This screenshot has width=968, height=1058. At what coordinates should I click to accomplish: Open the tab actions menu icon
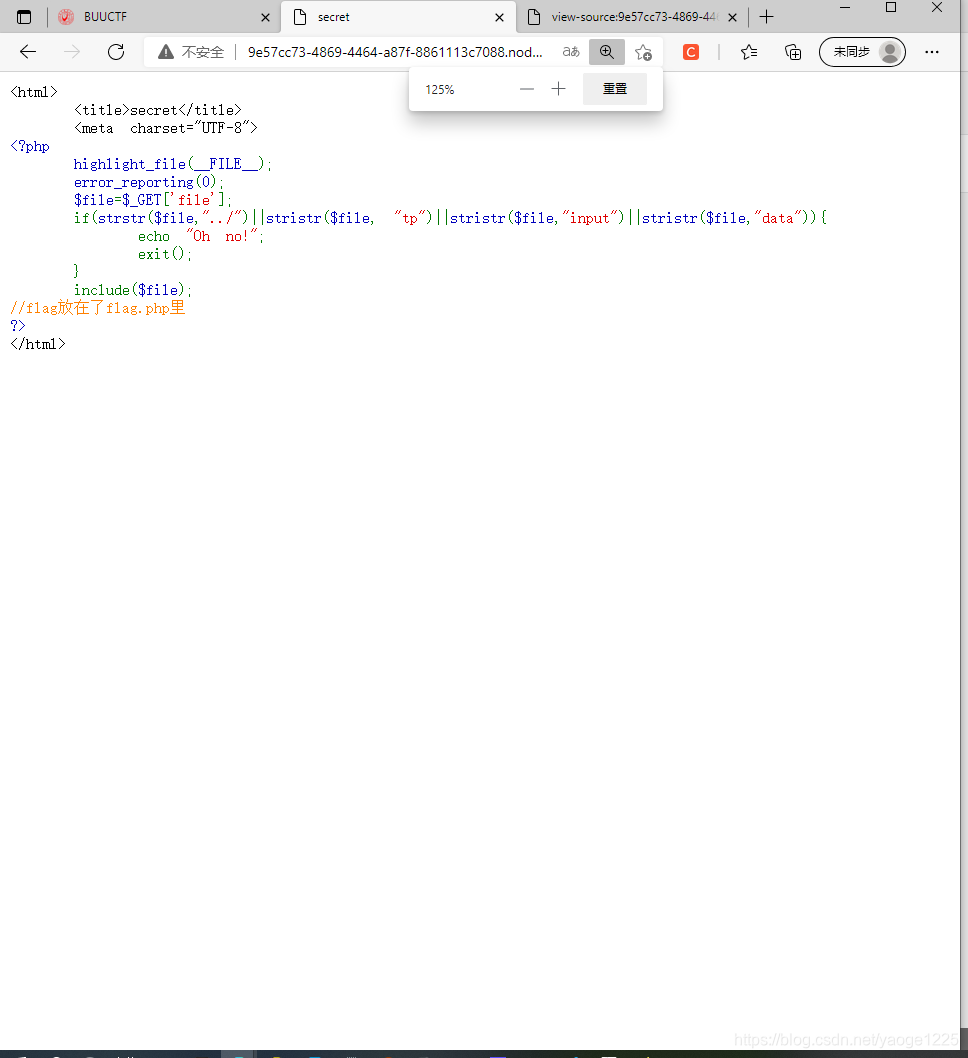click(24, 17)
